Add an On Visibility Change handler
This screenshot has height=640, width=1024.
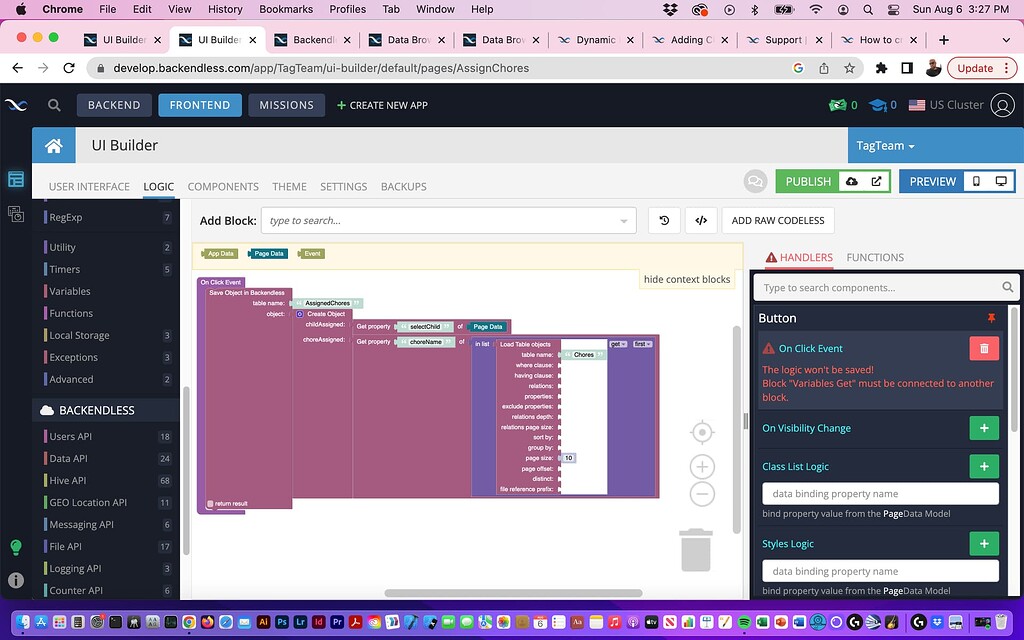pyautogui.click(x=983, y=428)
